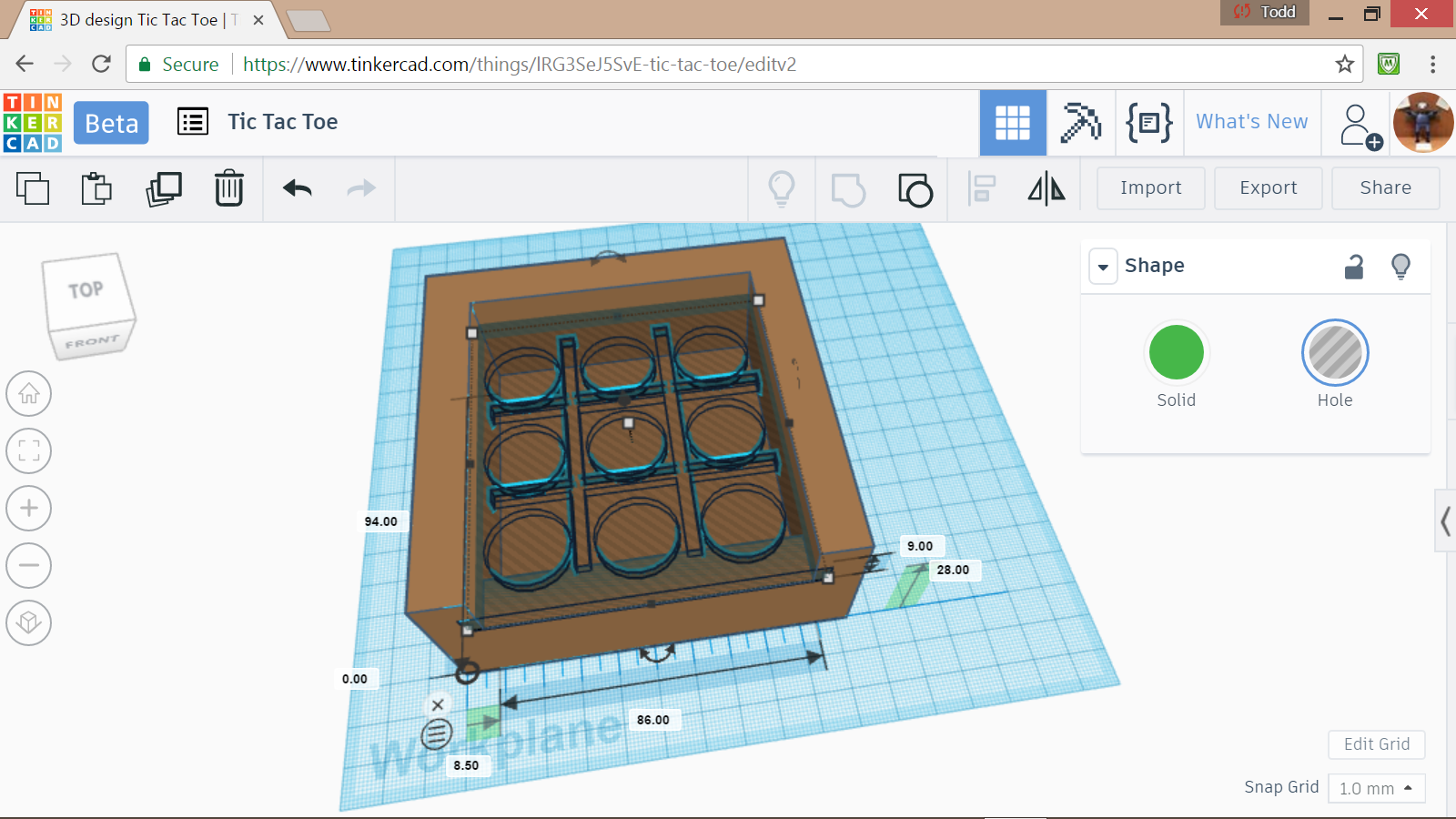Click the 28.00 dimension value
This screenshot has height=819, width=1456.
tap(953, 570)
